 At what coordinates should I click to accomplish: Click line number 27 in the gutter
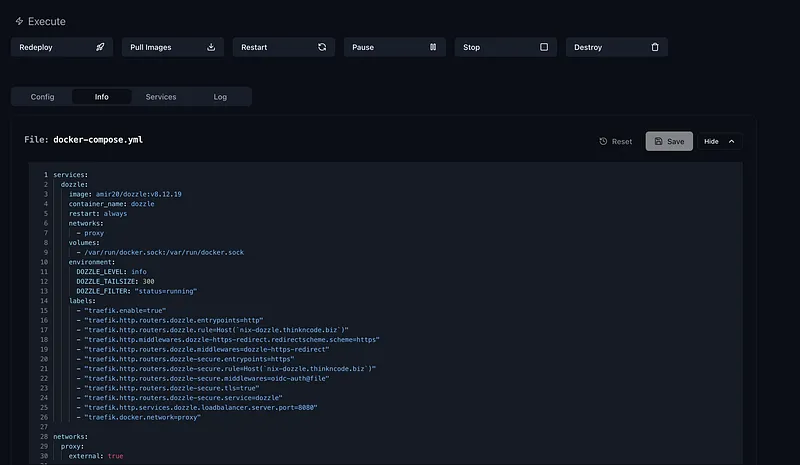click(44, 427)
